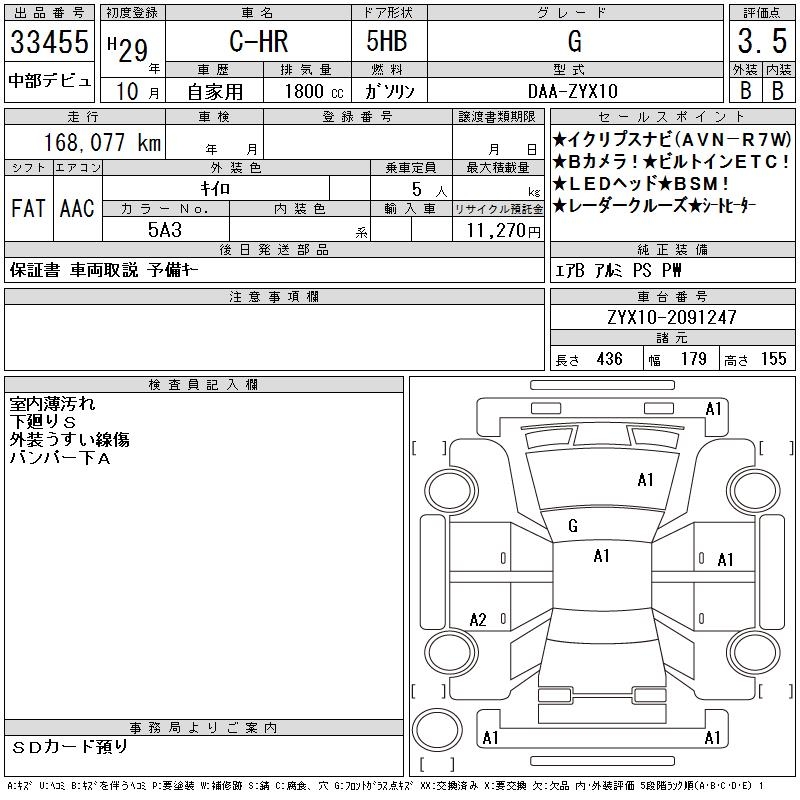Click the SDカード預り notice
The width and height of the screenshot is (800, 800).
click(70, 747)
